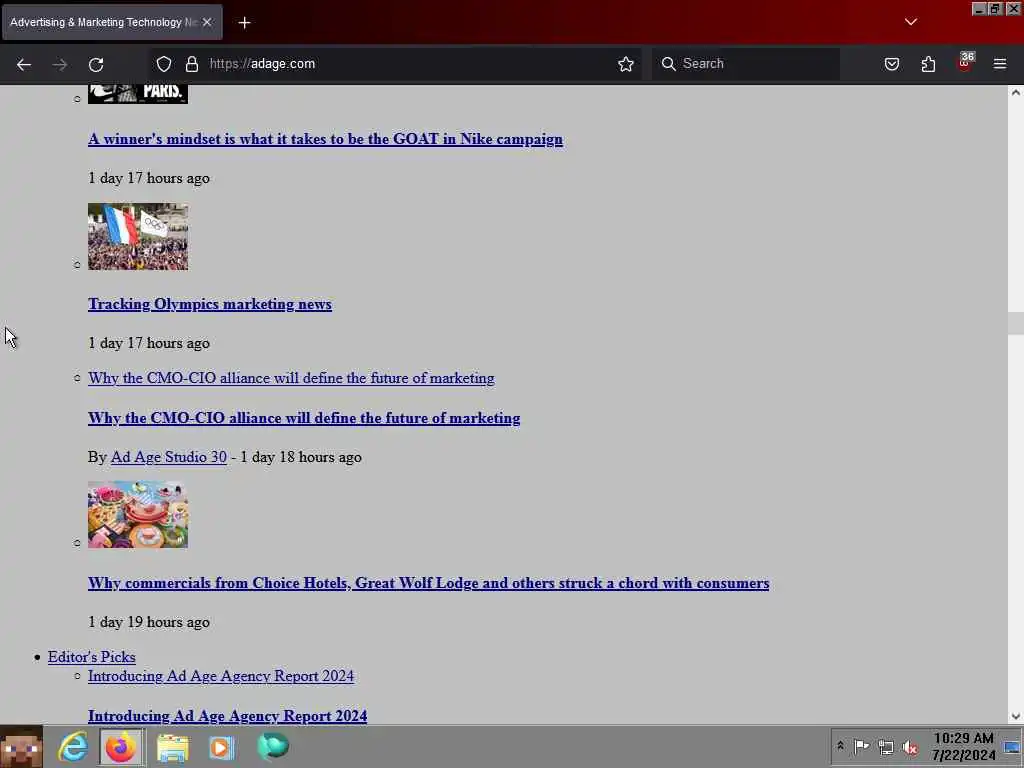This screenshot has height=768, width=1024.
Task: Open the Extensions puzzle icon
Action: (x=928, y=64)
